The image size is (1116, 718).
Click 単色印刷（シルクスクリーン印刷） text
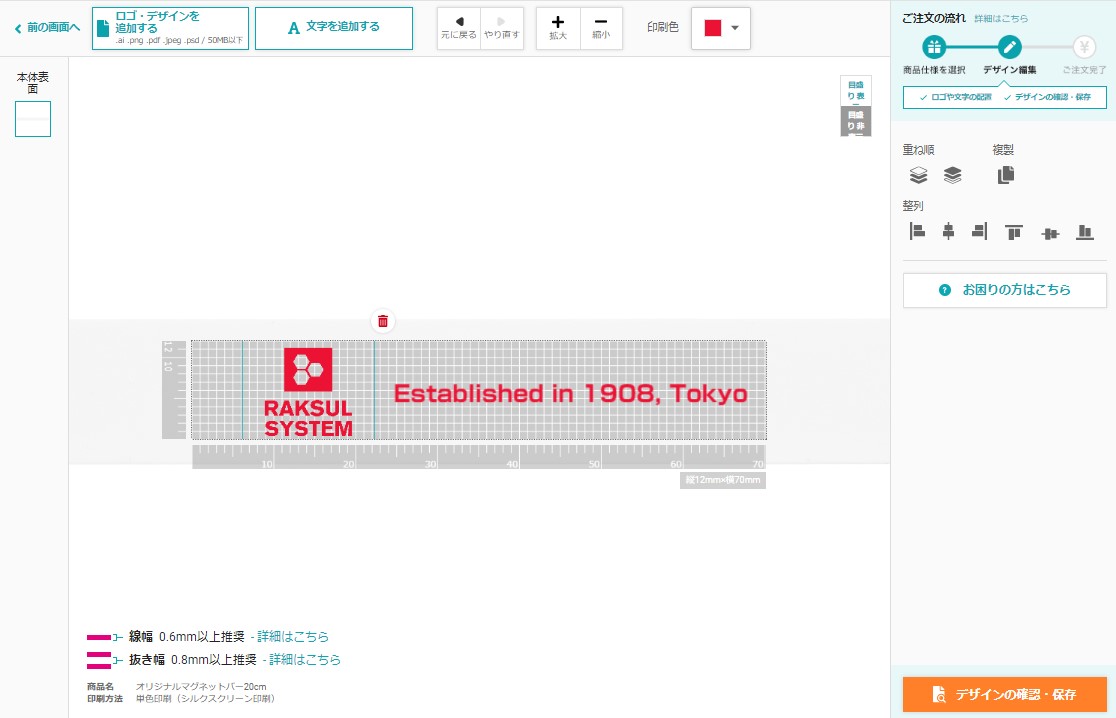(205, 699)
